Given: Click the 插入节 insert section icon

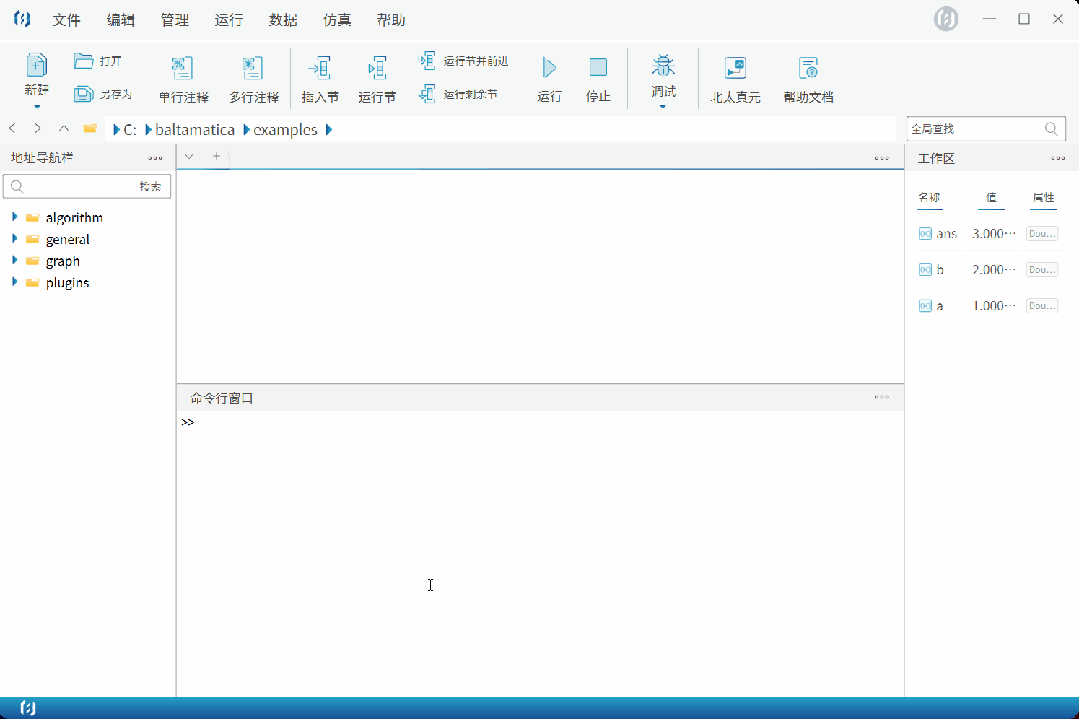Looking at the screenshot, I should pyautogui.click(x=319, y=68).
